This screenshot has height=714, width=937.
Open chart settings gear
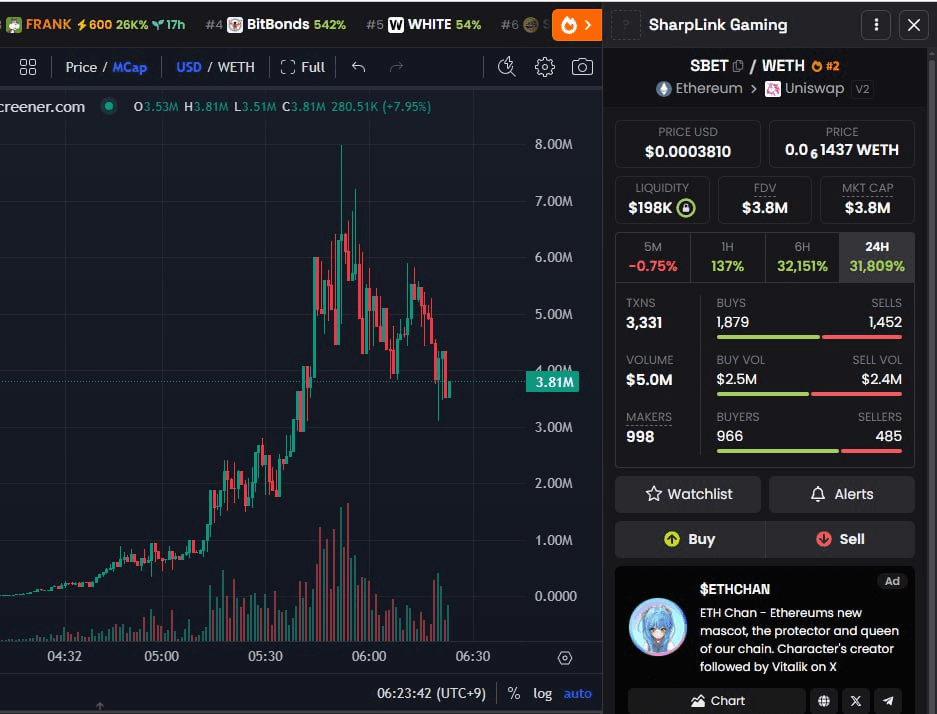(x=544, y=67)
